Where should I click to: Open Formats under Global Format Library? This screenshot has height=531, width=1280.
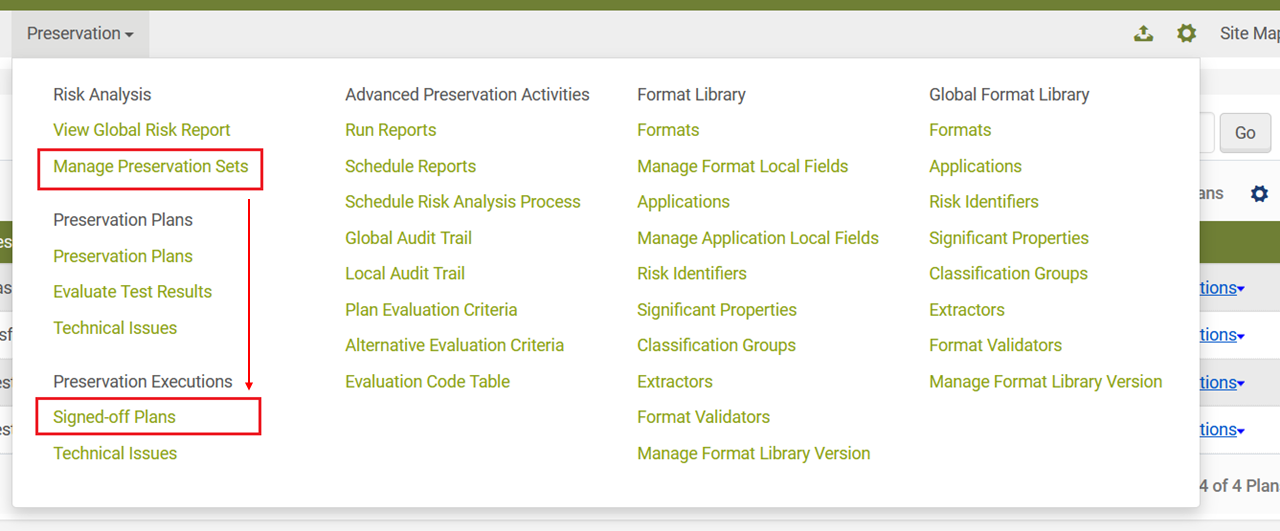959,130
